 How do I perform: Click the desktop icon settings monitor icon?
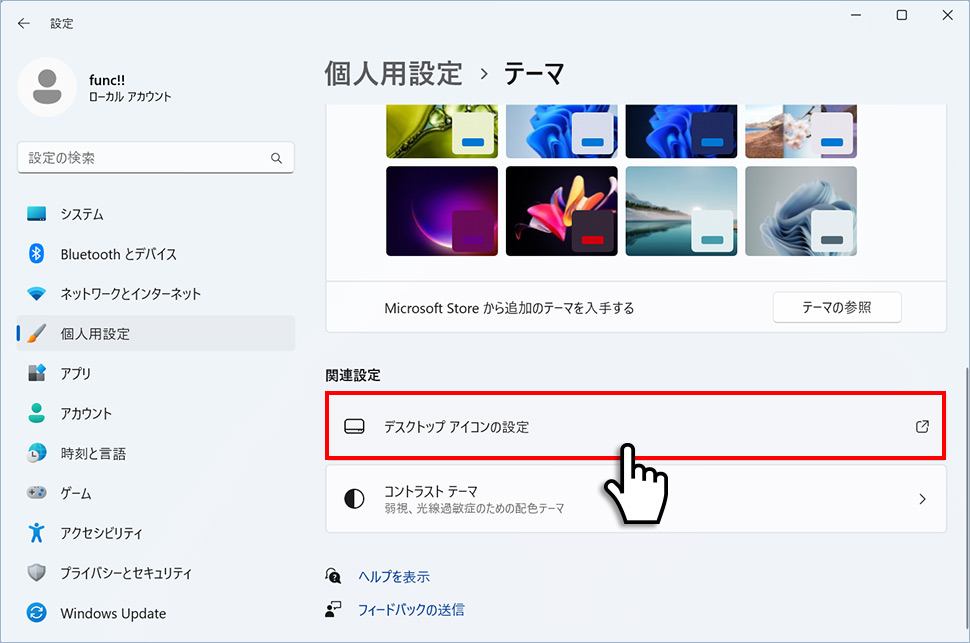coord(354,426)
